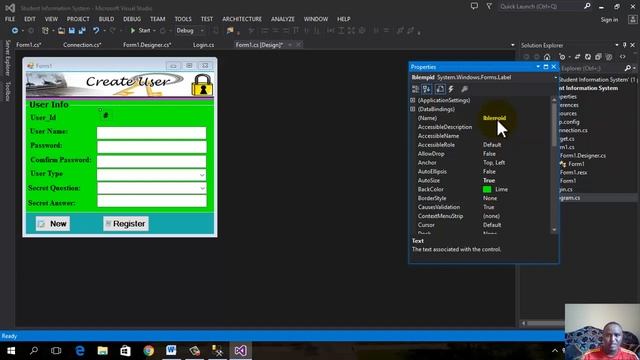Click the Secret Answer text box
The width and height of the screenshot is (640, 360).
click(151, 201)
